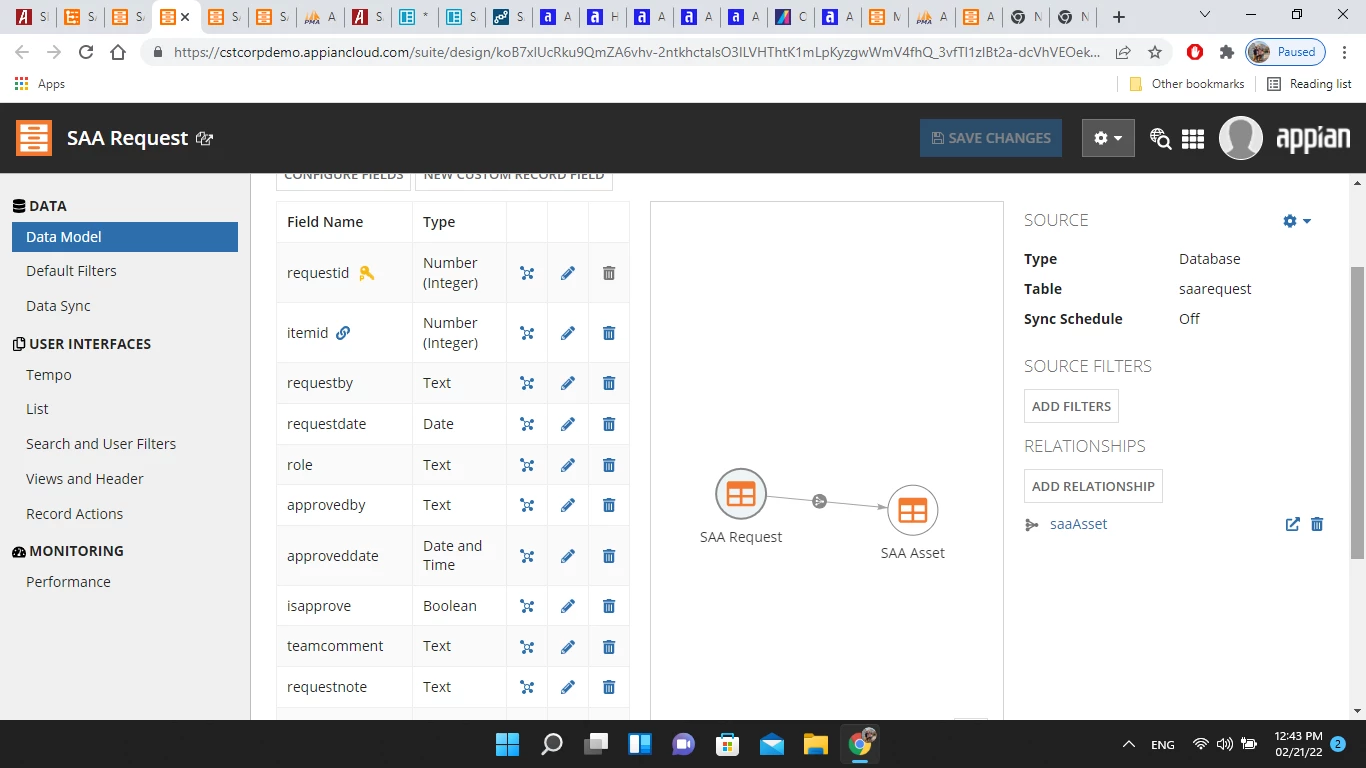Viewport: 1366px width, 768px height.
Task: Delete the teamcomment field
Action: pos(609,647)
